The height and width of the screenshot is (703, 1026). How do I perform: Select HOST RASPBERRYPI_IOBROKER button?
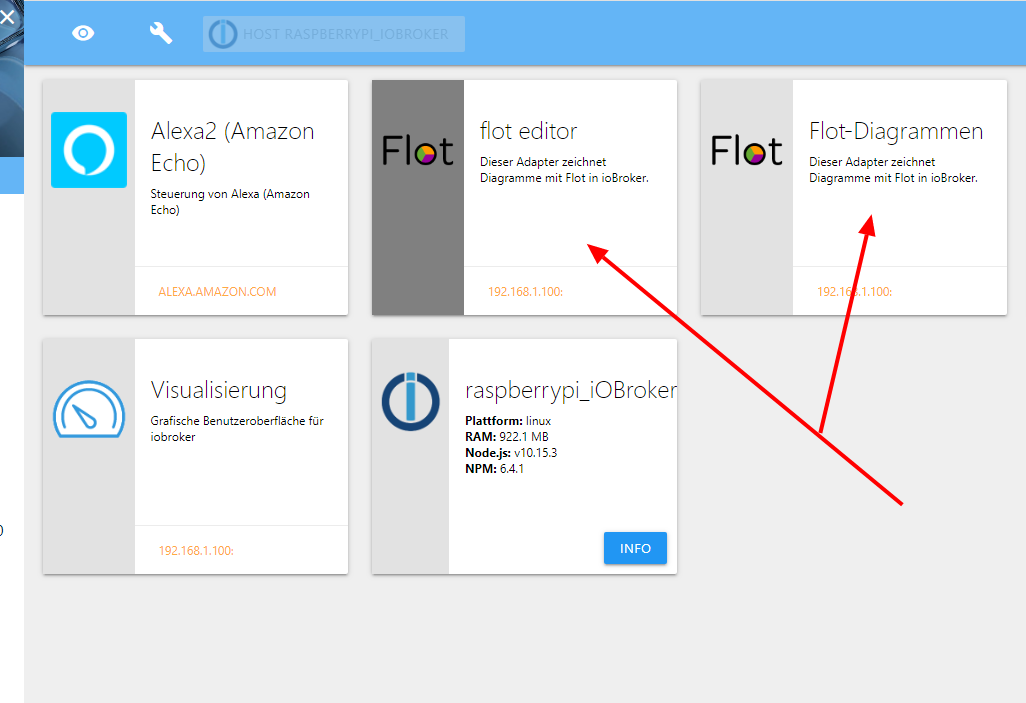tap(334, 34)
